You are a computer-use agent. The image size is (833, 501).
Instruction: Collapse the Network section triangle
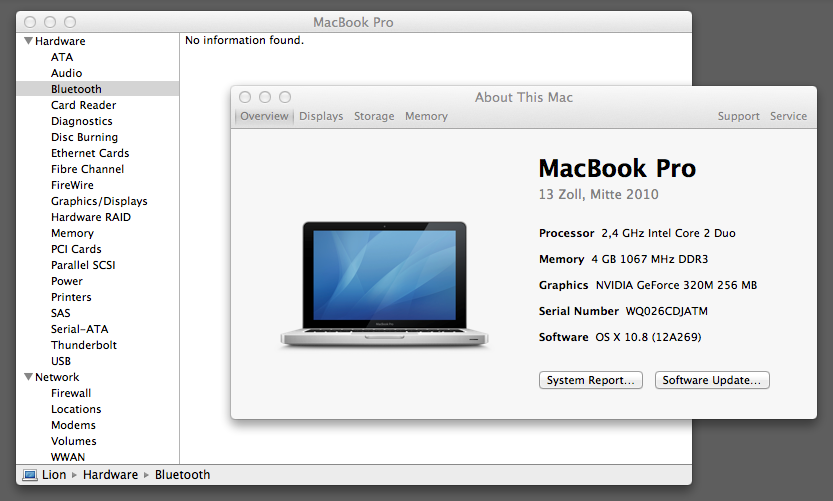coord(29,377)
